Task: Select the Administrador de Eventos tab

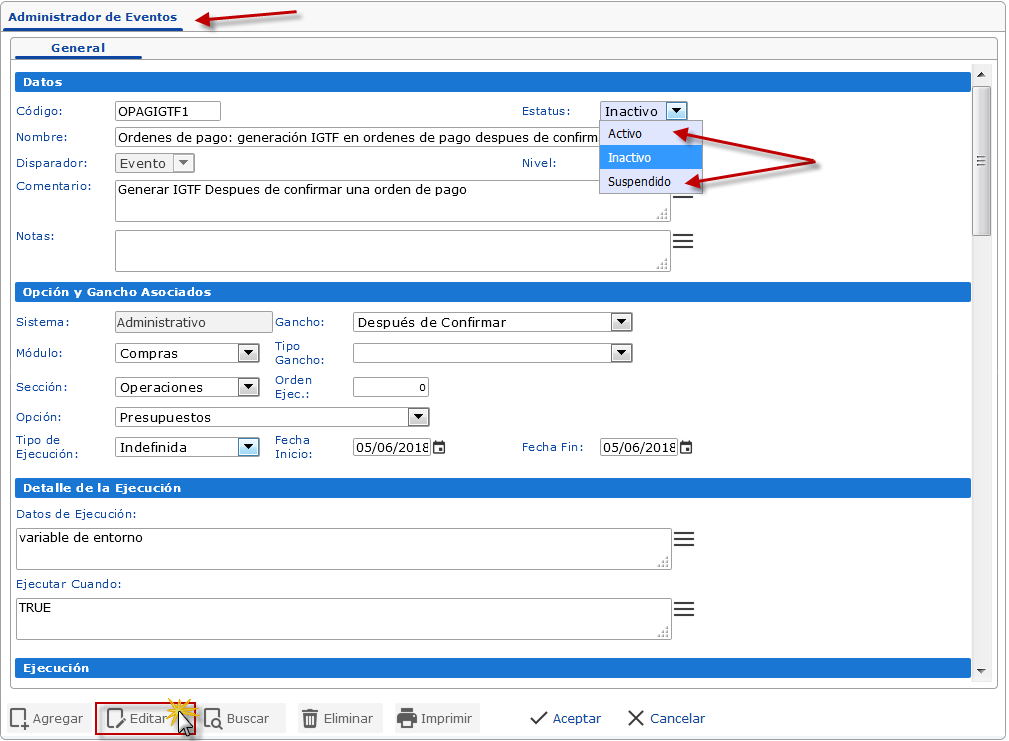Action: coord(93,17)
